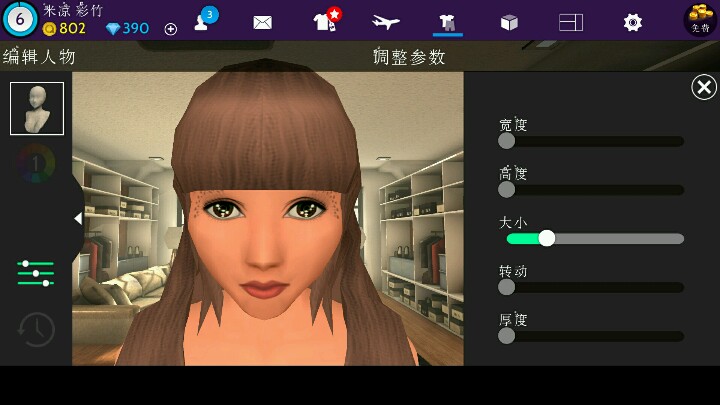The width and height of the screenshot is (720, 405).
Task: Open the cube inventory icon
Action: 509,22
